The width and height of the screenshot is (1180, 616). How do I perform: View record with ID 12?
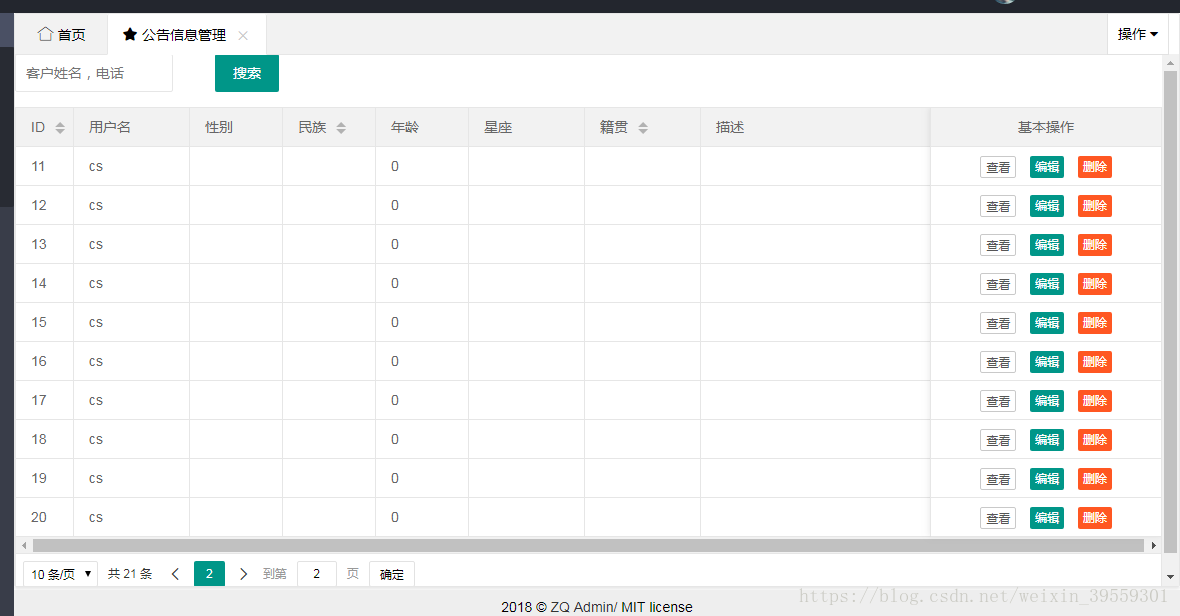click(x=998, y=206)
